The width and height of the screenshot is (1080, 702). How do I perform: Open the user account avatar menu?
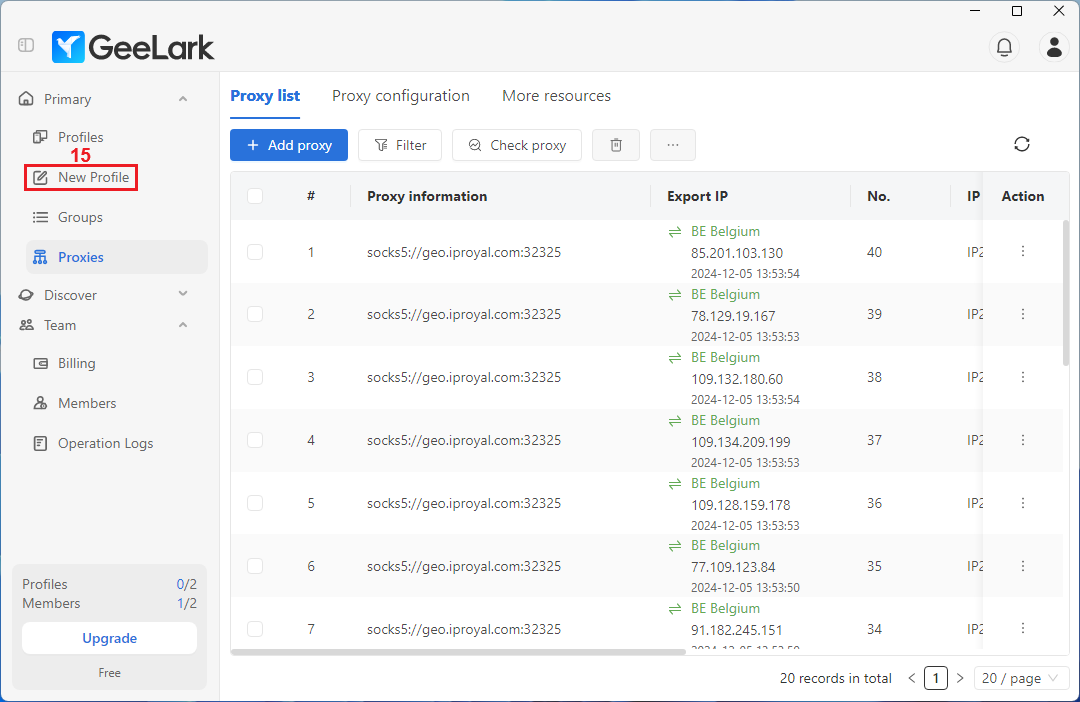[x=1054, y=46]
